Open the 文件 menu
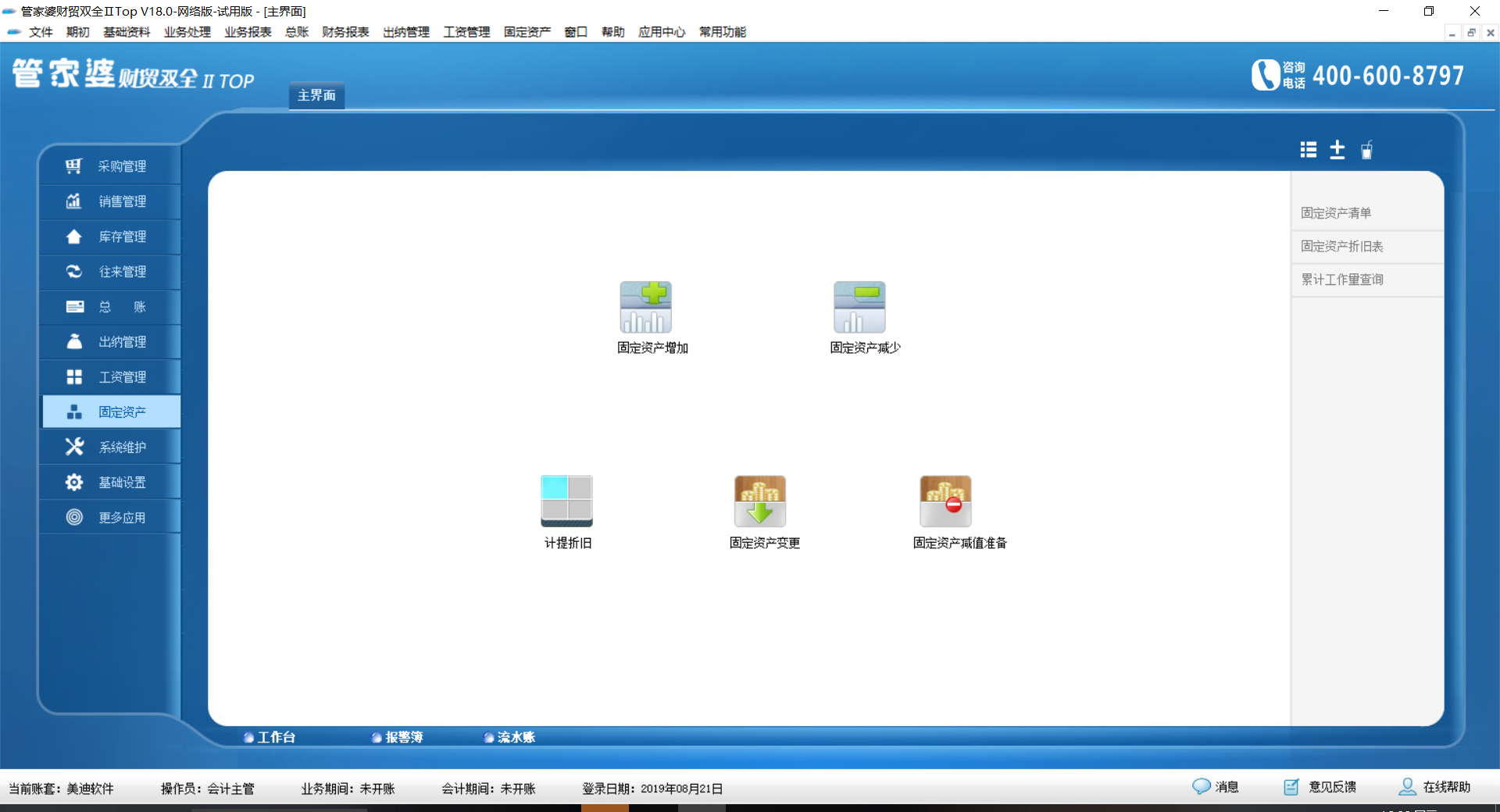The image size is (1500, 812). coord(41,32)
